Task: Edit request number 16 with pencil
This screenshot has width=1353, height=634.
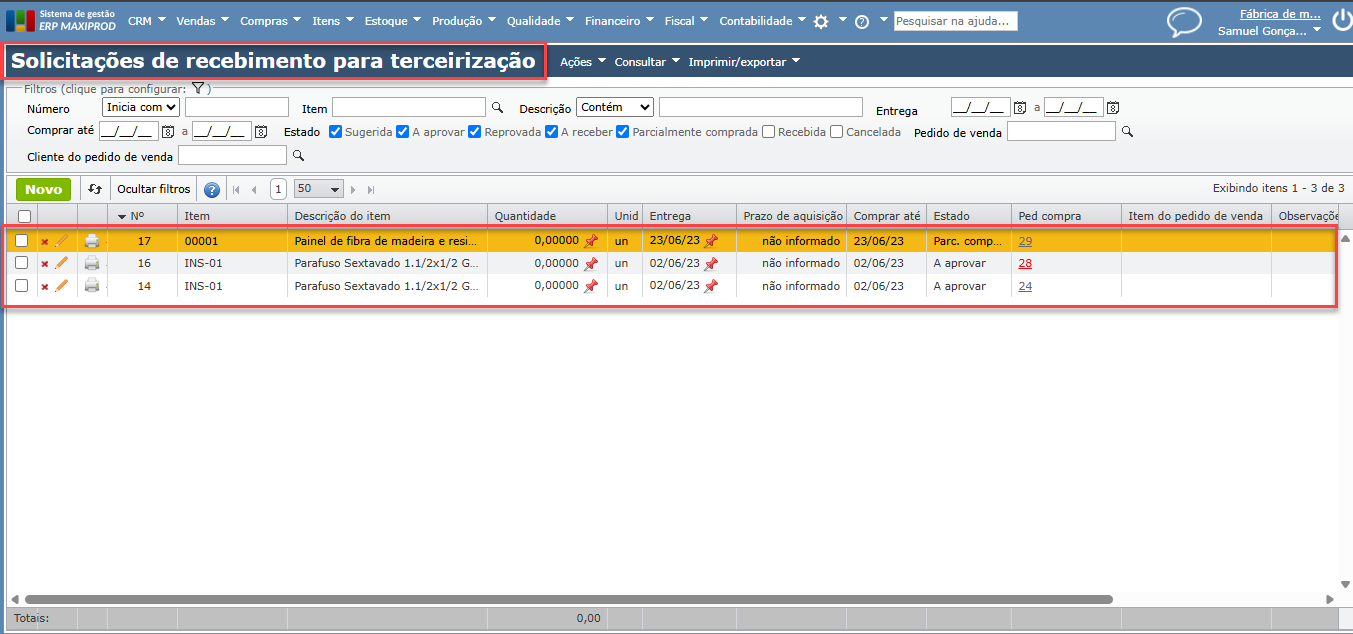Action: [x=61, y=263]
